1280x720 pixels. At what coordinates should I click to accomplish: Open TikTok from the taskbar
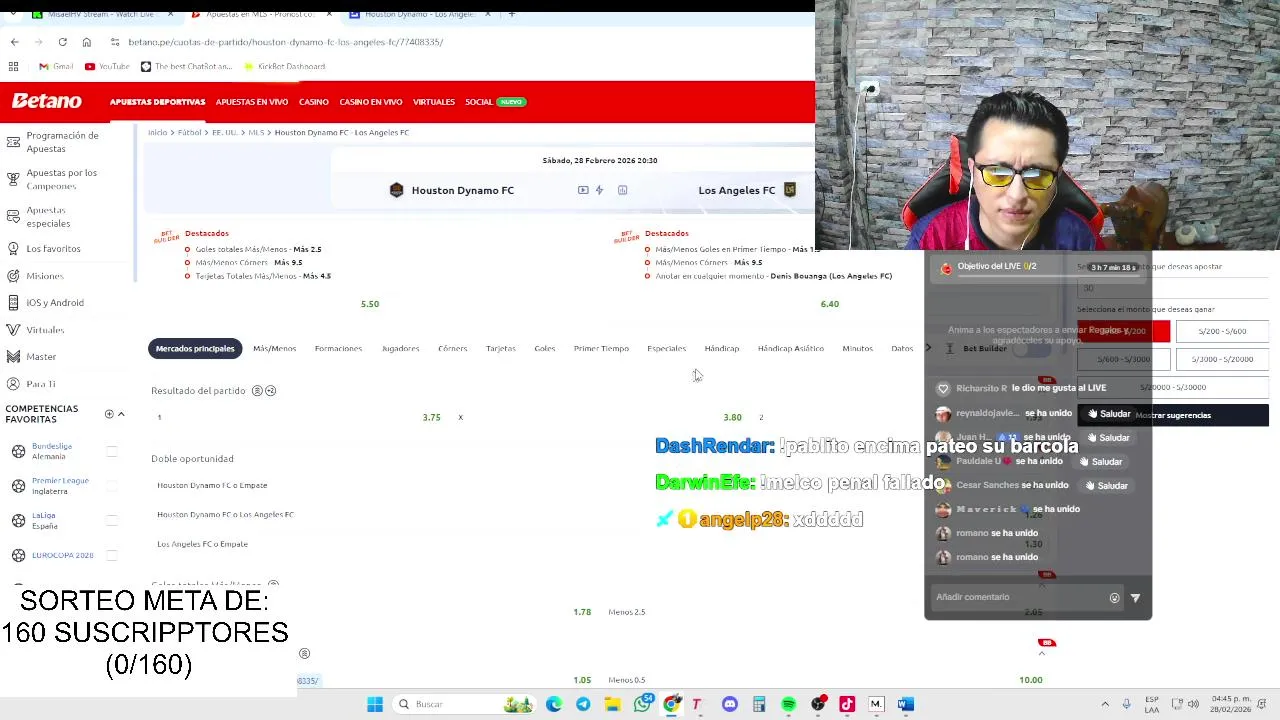tap(847, 704)
